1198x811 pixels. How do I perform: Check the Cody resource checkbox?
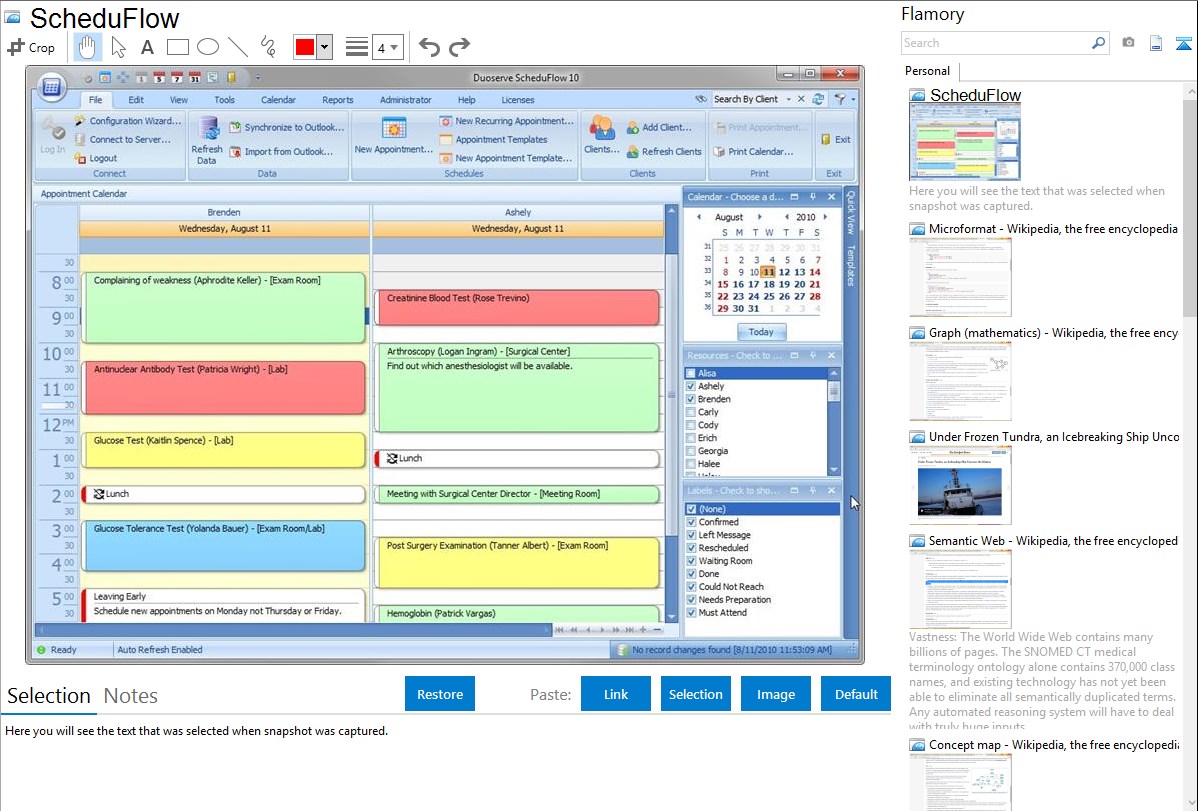[x=691, y=426]
